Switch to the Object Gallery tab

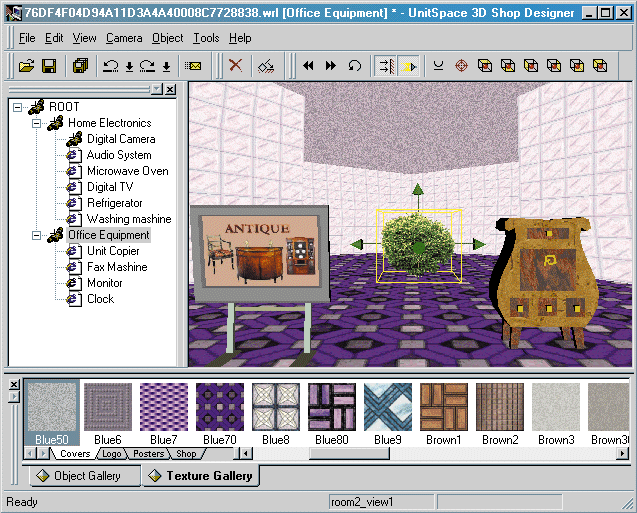pos(85,476)
